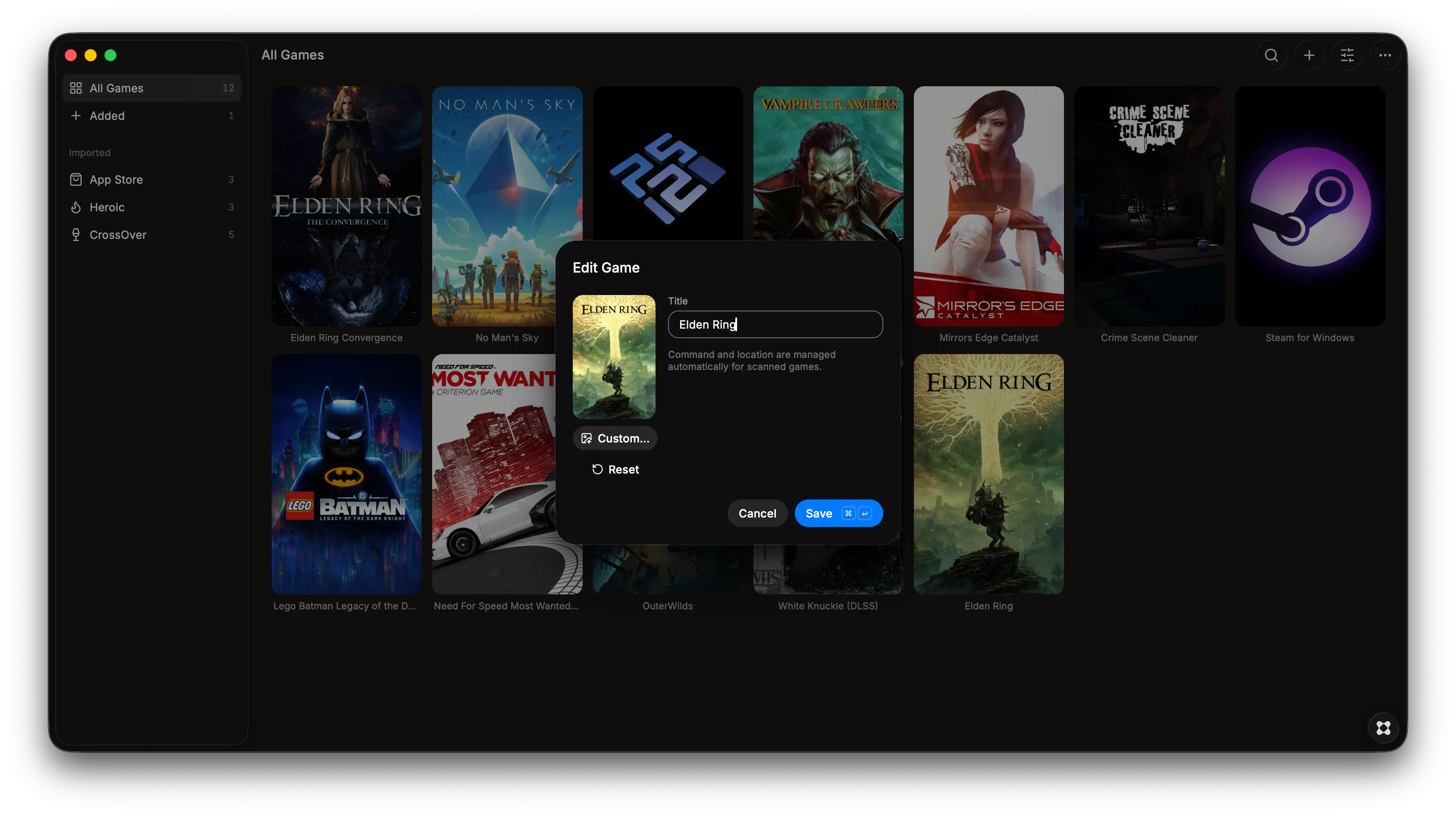Select Lego Batman game cover
Image resolution: width=1456 pixels, height=816 pixels.
[346, 474]
